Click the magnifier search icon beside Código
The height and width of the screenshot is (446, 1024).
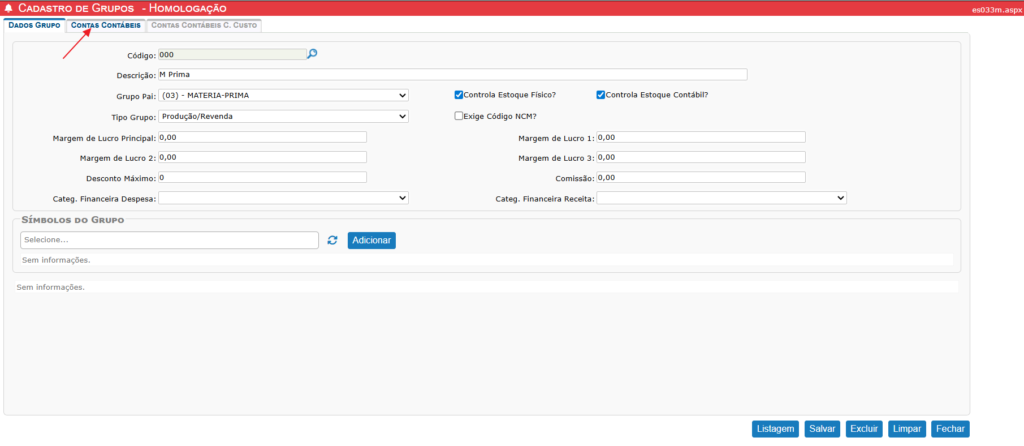[312, 54]
